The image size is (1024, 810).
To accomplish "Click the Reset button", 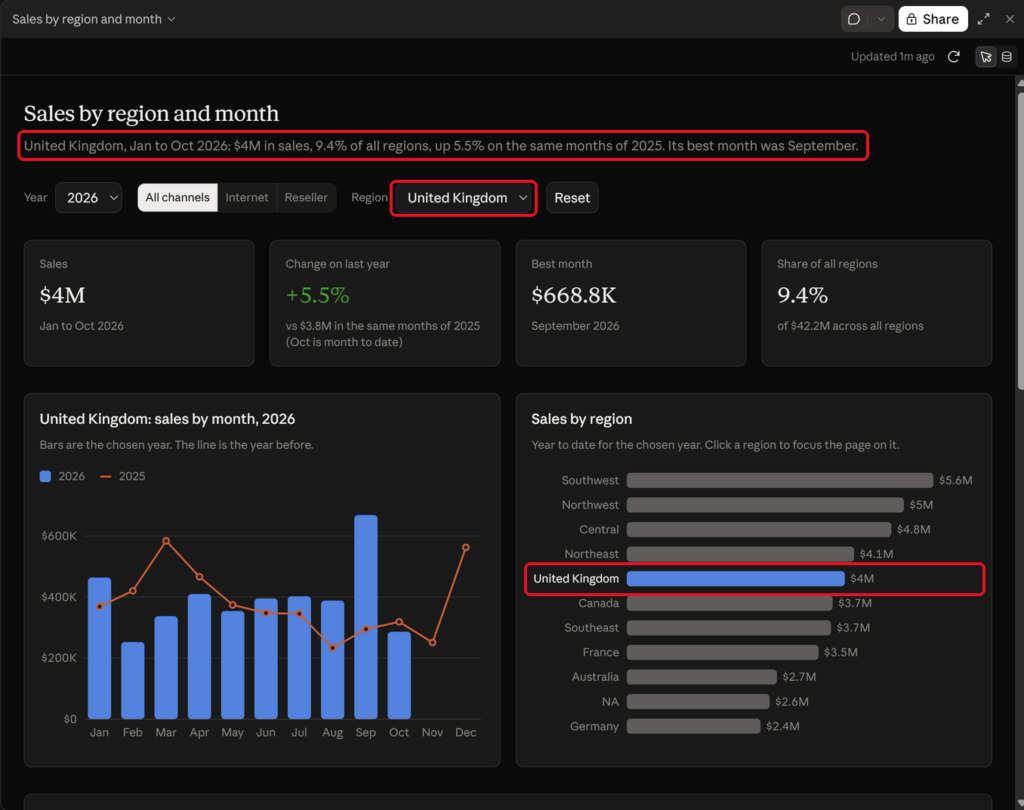I will click(572, 198).
